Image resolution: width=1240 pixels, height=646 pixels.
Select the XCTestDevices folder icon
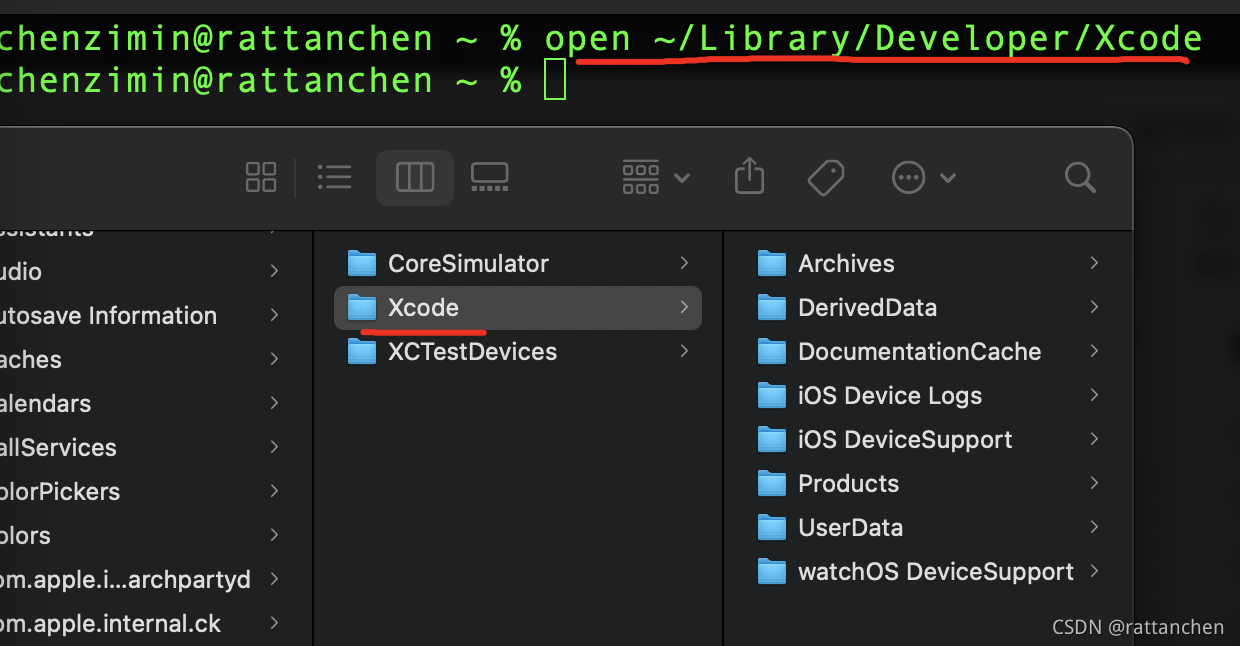click(x=361, y=351)
